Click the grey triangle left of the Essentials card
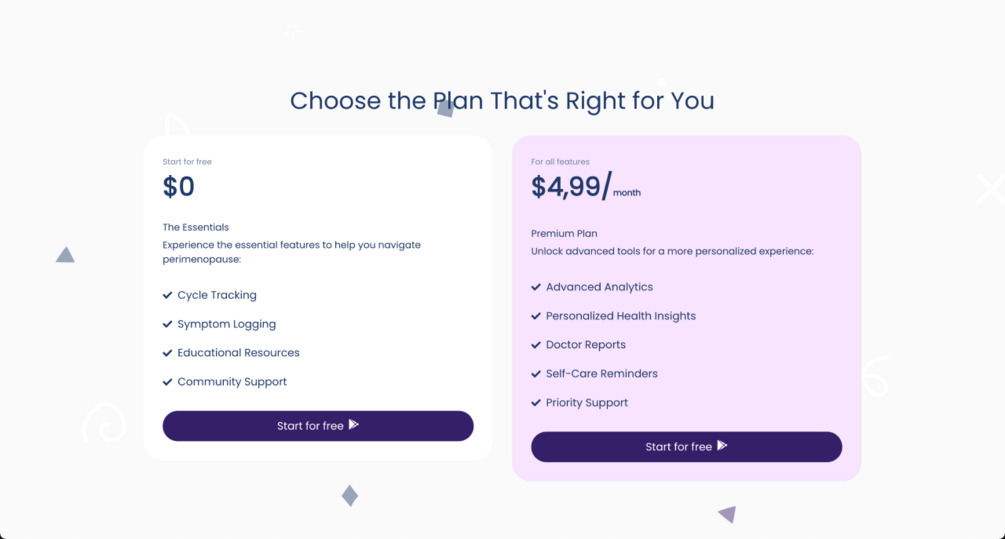 coord(65,255)
